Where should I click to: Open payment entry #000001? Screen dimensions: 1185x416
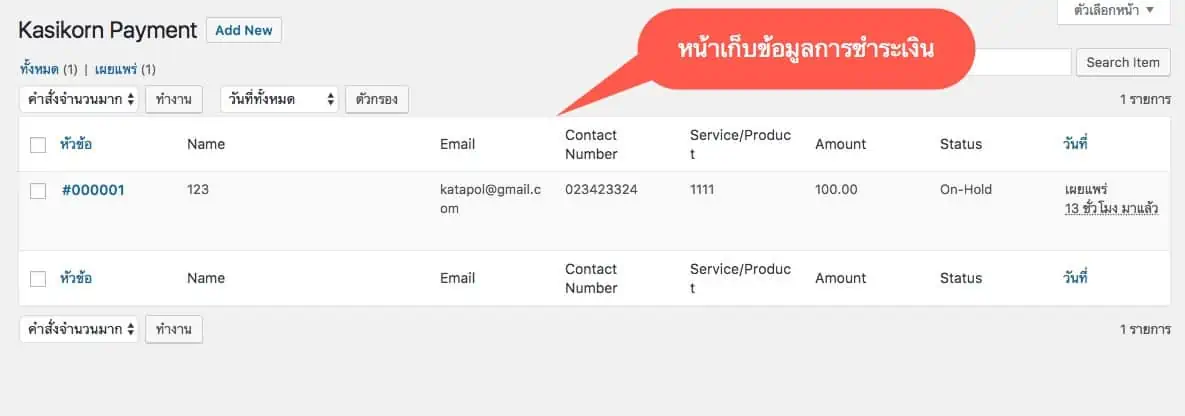[x=93, y=191]
